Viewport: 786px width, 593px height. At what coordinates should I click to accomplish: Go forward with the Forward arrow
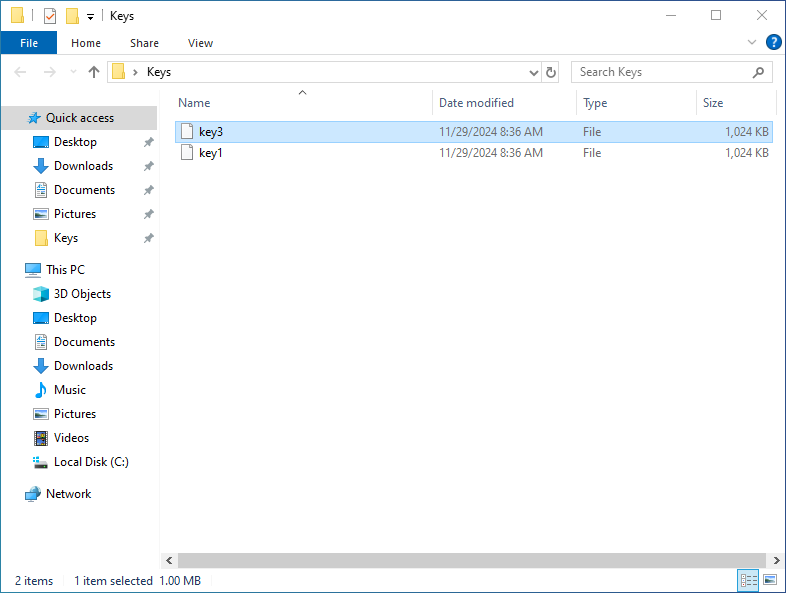point(49,72)
